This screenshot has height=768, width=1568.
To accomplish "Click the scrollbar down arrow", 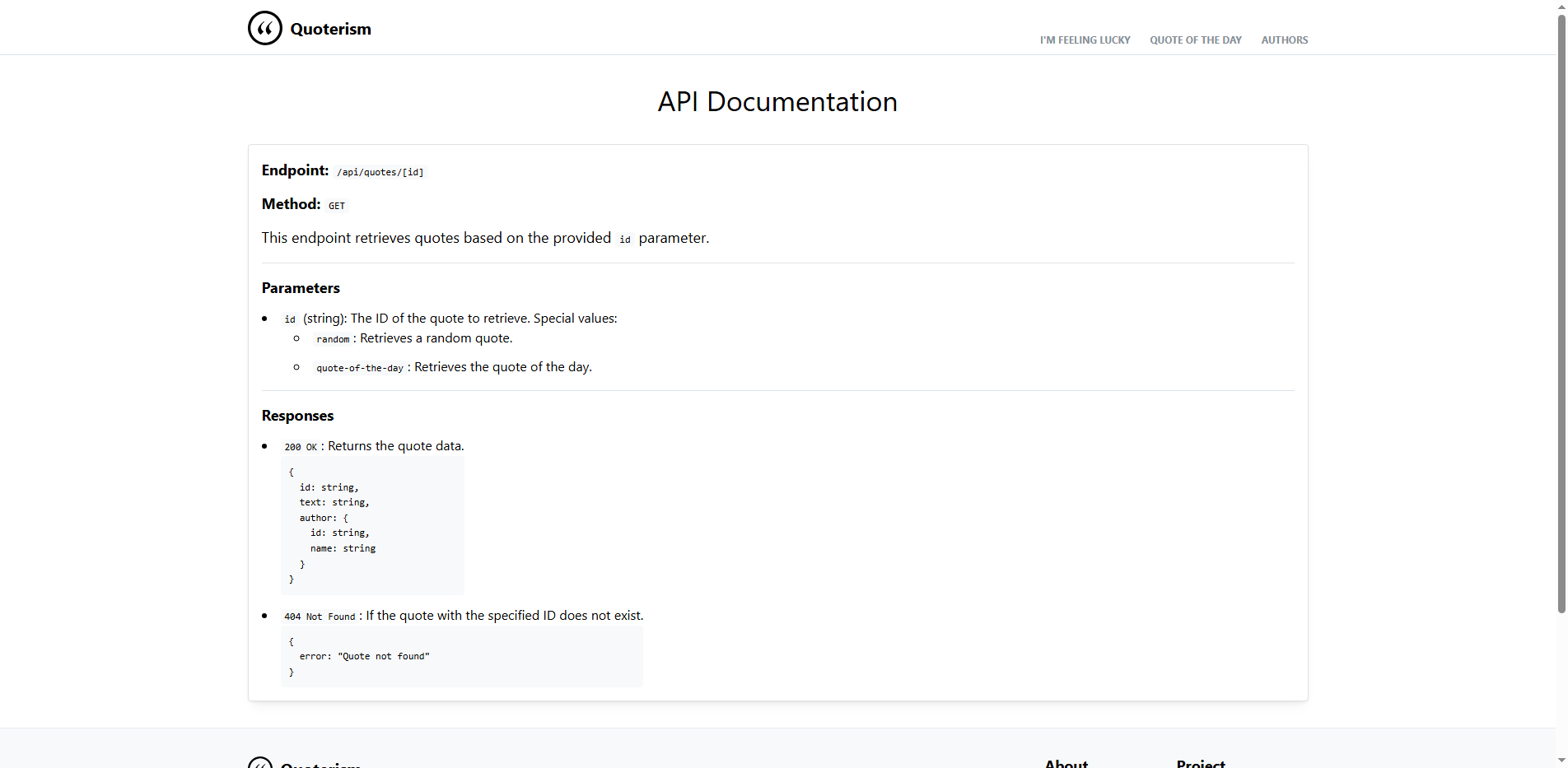I will click(x=1561, y=761).
